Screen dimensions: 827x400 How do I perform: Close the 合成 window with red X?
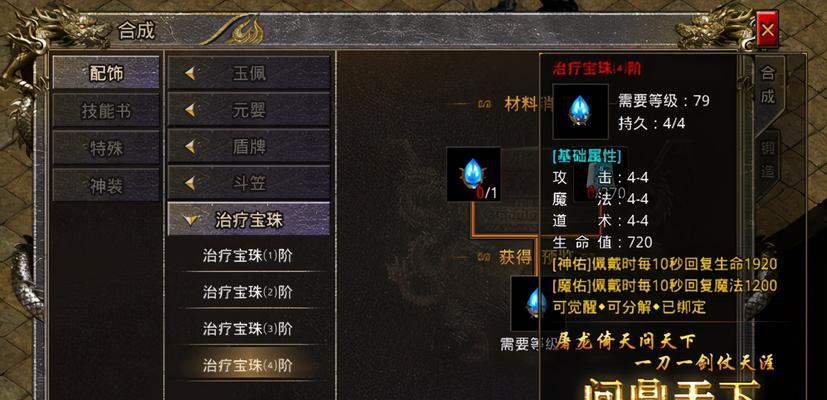click(767, 30)
